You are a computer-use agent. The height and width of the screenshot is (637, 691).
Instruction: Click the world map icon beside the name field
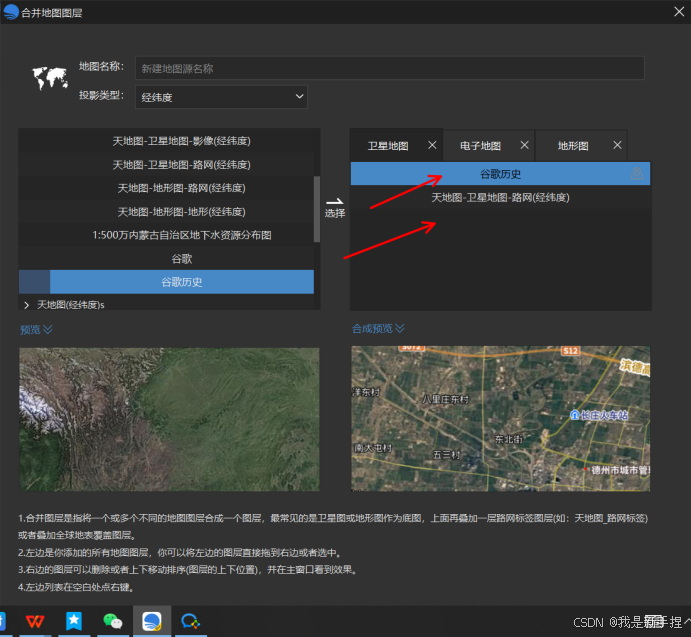coord(50,78)
